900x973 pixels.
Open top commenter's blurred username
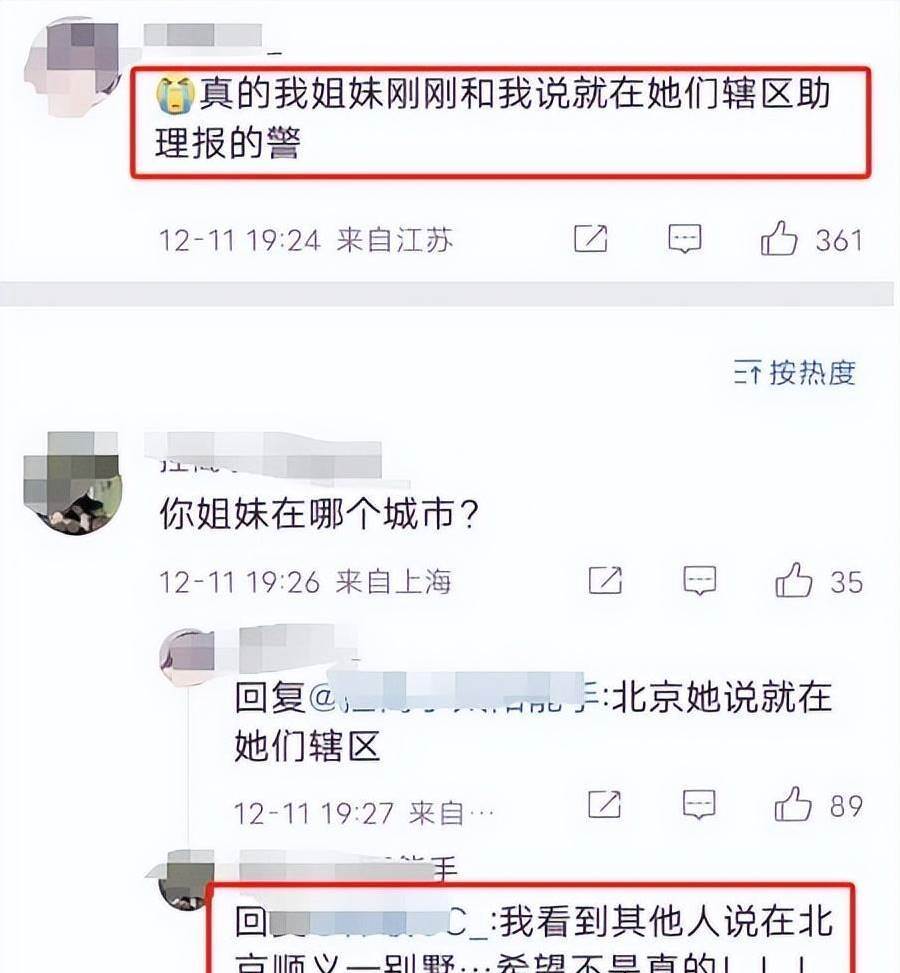tap(204, 35)
